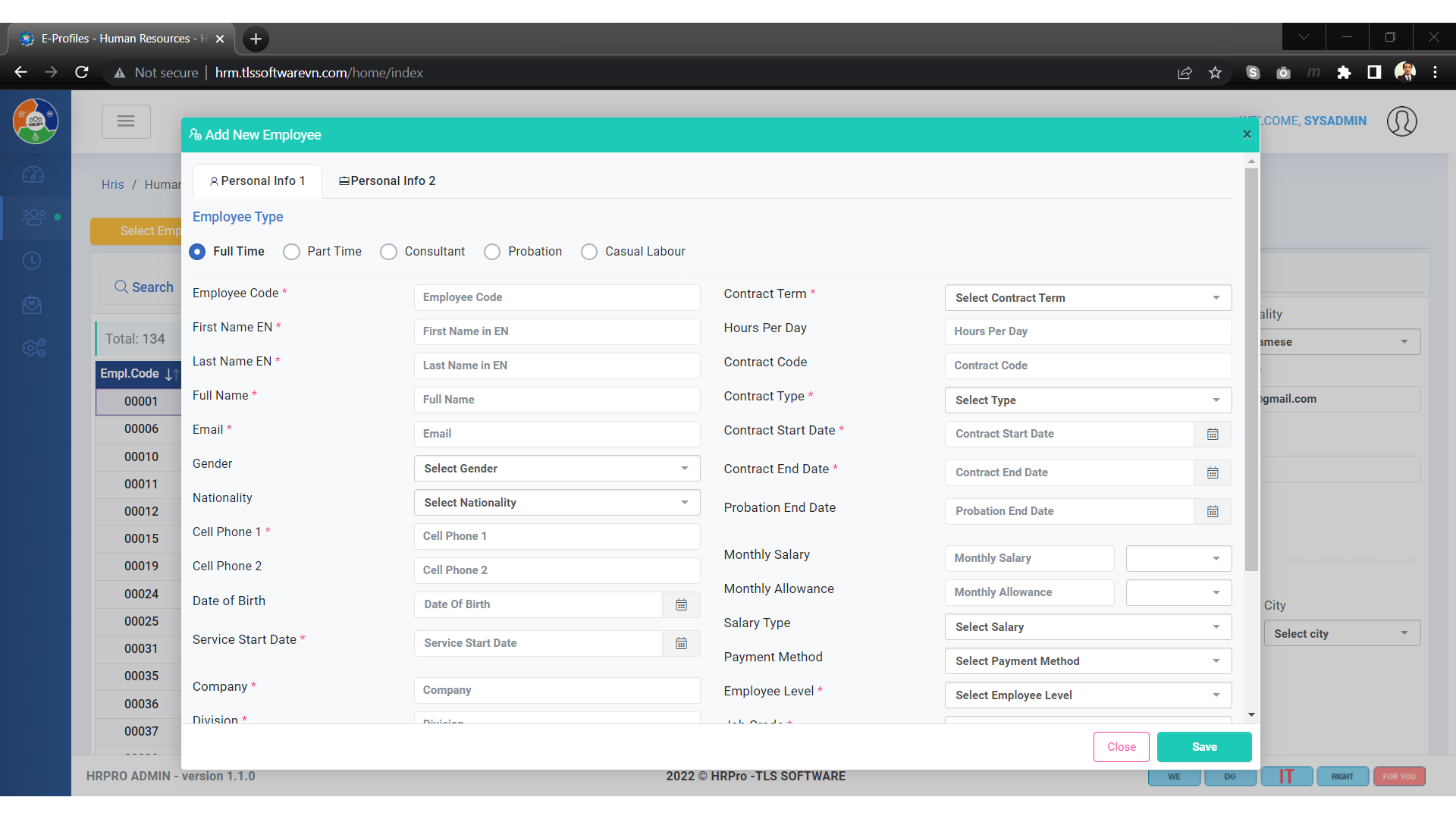Click the hamburger menu toggle near the top
Viewport: 1456px width, 819px height.
126,121
